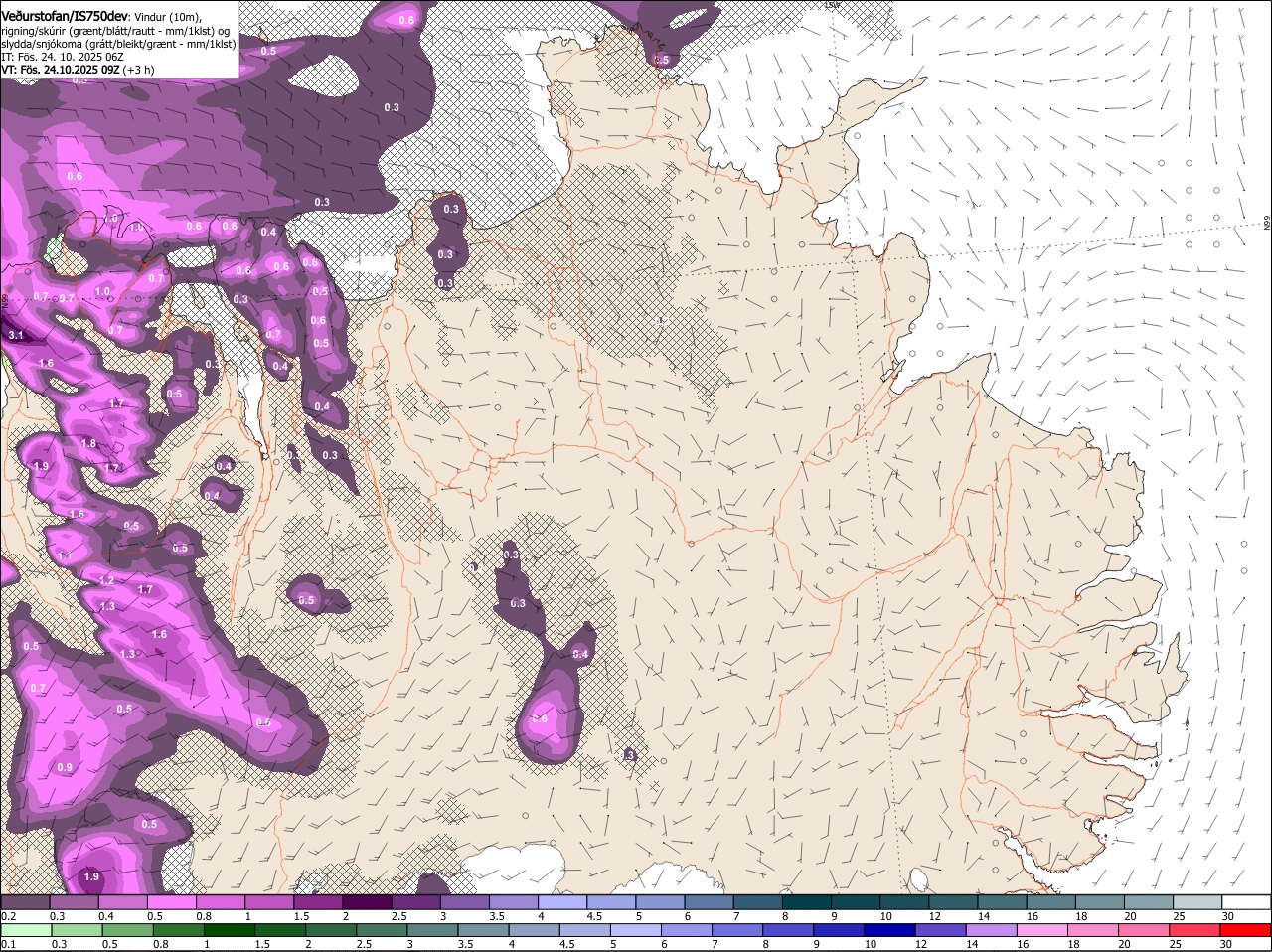Click the 3.1 precipitation value on the map
The height and width of the screenshot is (952, 1272).
(16, 336)
